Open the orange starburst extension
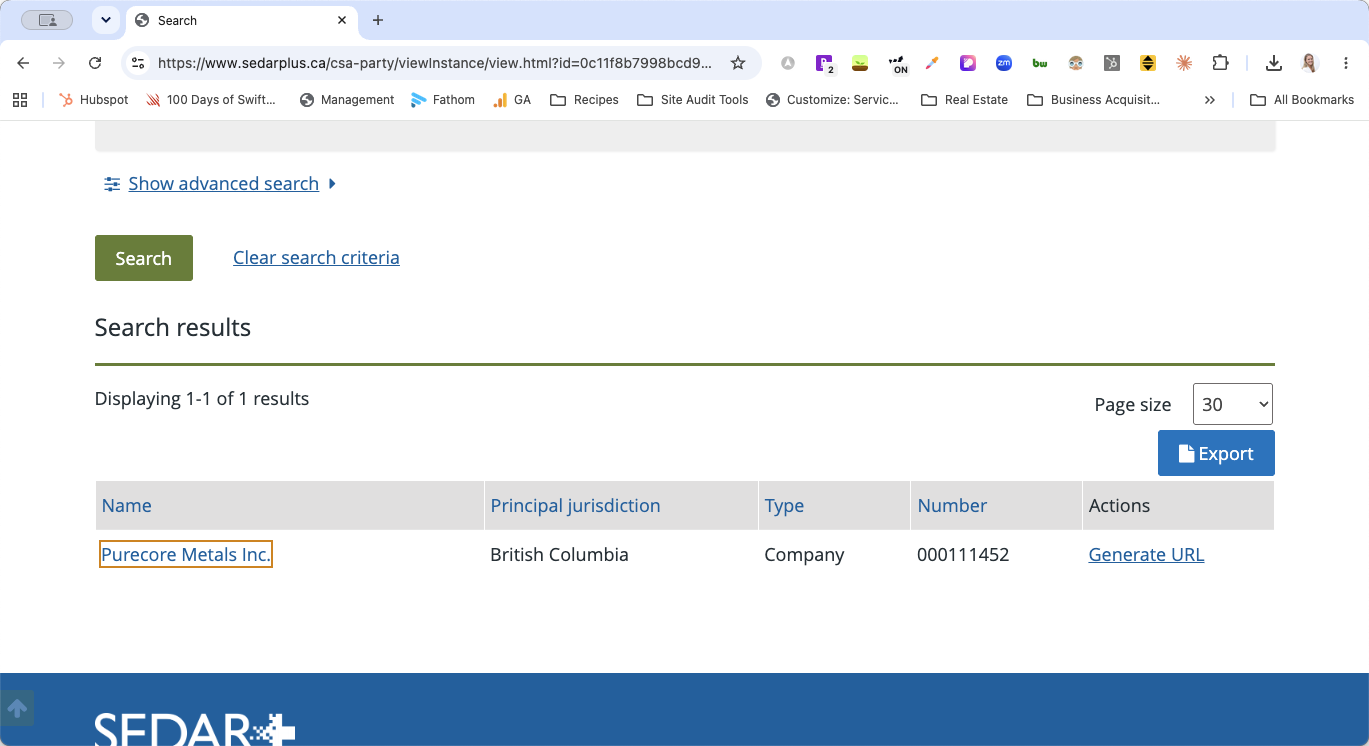 [x=1184, y=63]
